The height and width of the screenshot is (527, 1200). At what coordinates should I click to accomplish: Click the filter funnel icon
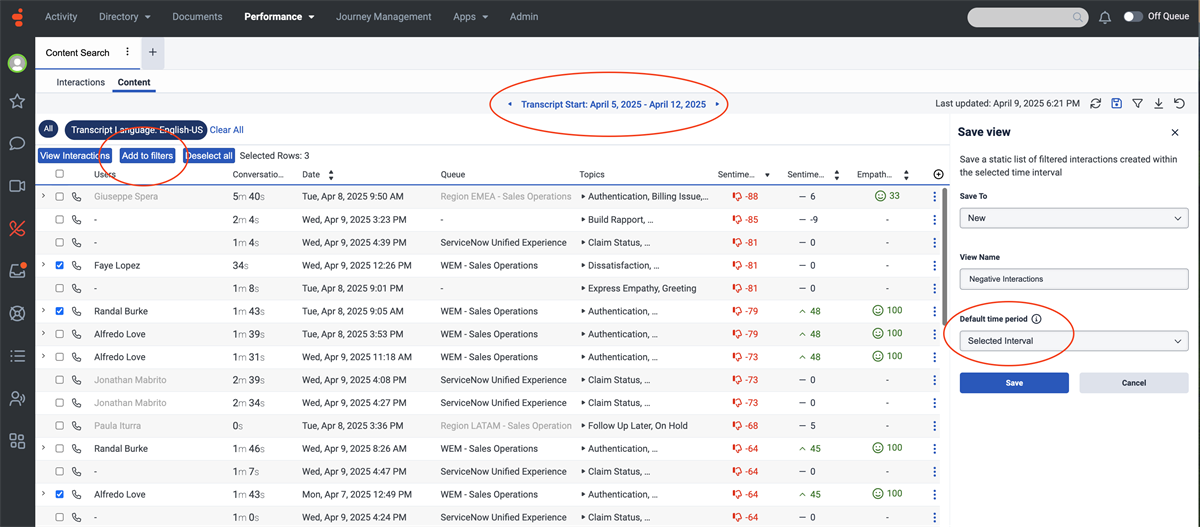tap(1137, 103)
